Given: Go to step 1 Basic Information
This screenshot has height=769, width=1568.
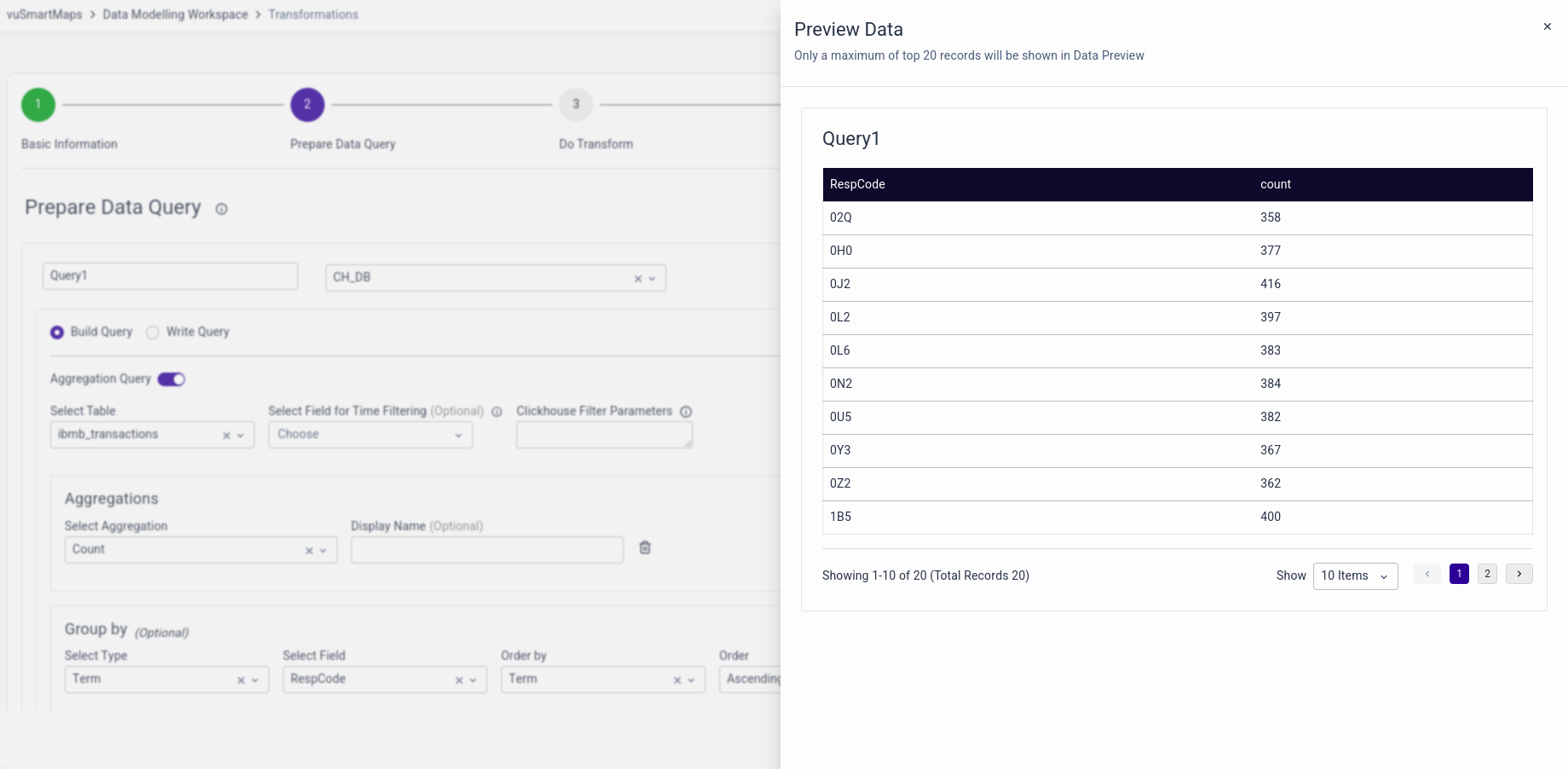Looking at the screenshot, I should pyautogui.click(x=38, y=105).
